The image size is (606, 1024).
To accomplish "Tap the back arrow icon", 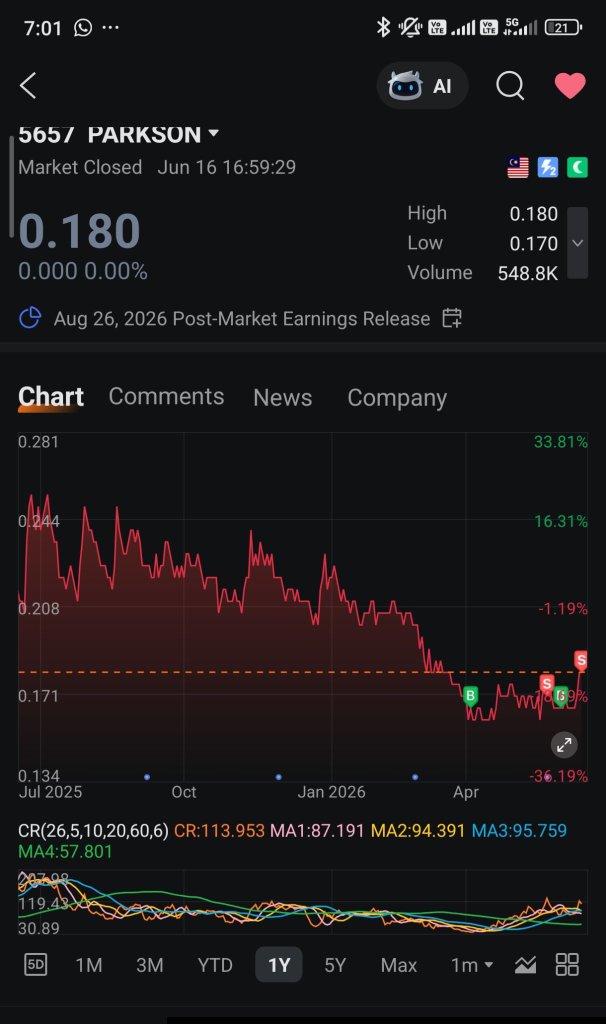I will click(27, 86).
